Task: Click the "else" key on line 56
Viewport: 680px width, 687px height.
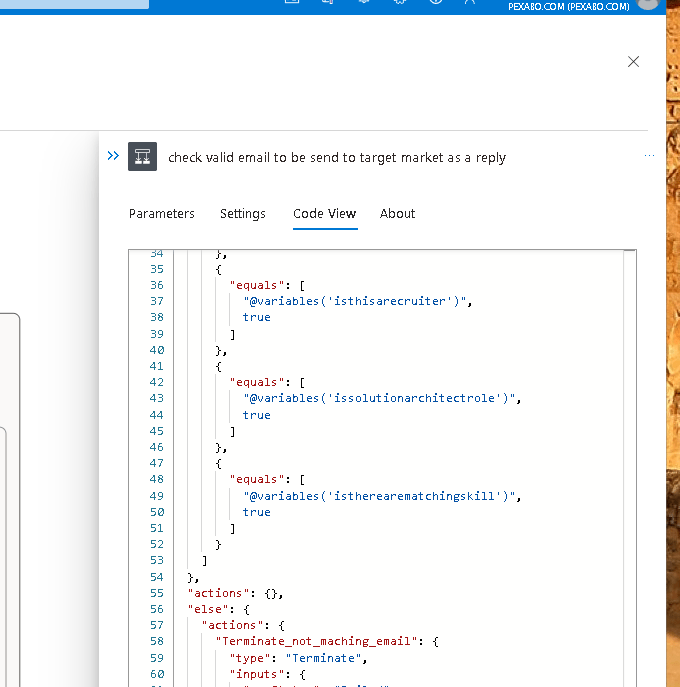Action: coord(208,609)
